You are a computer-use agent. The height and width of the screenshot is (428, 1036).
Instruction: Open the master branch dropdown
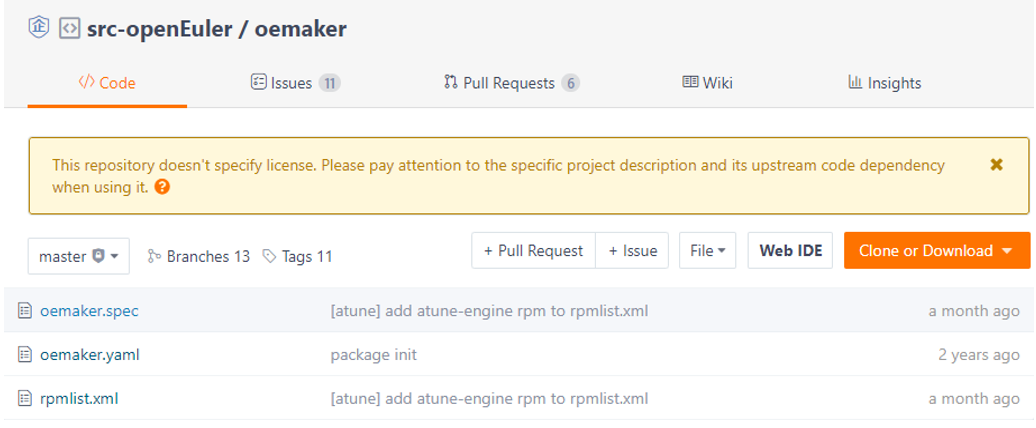[79, 256]
